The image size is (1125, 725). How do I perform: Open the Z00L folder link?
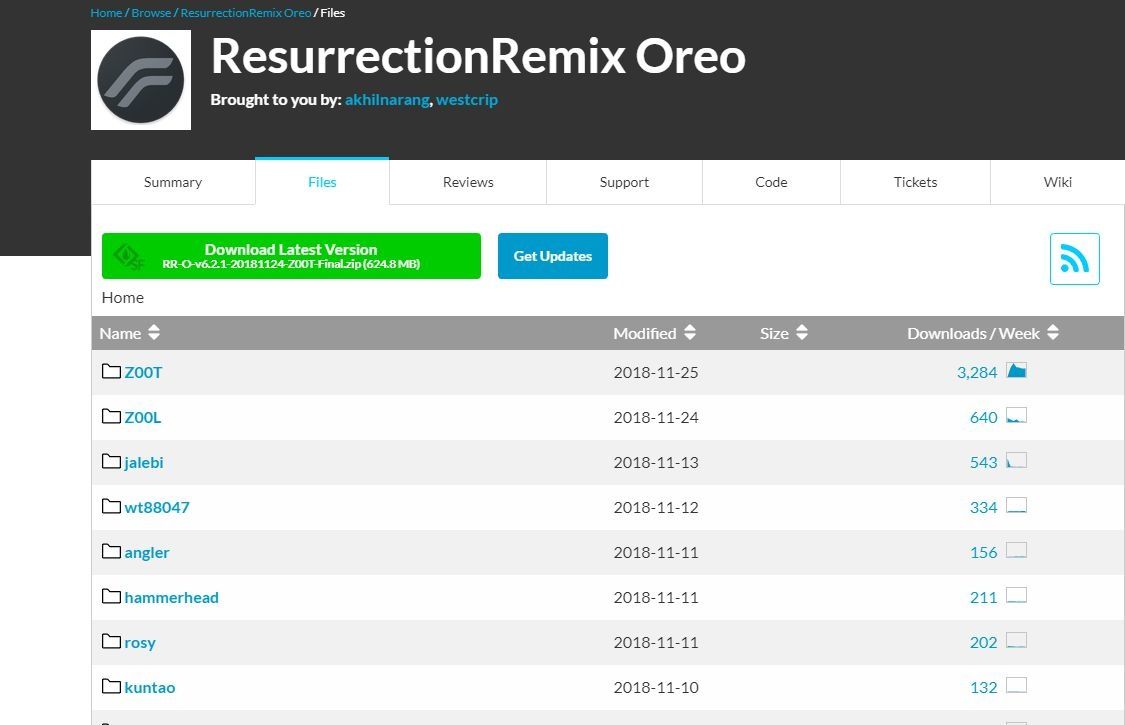(143, 418)
